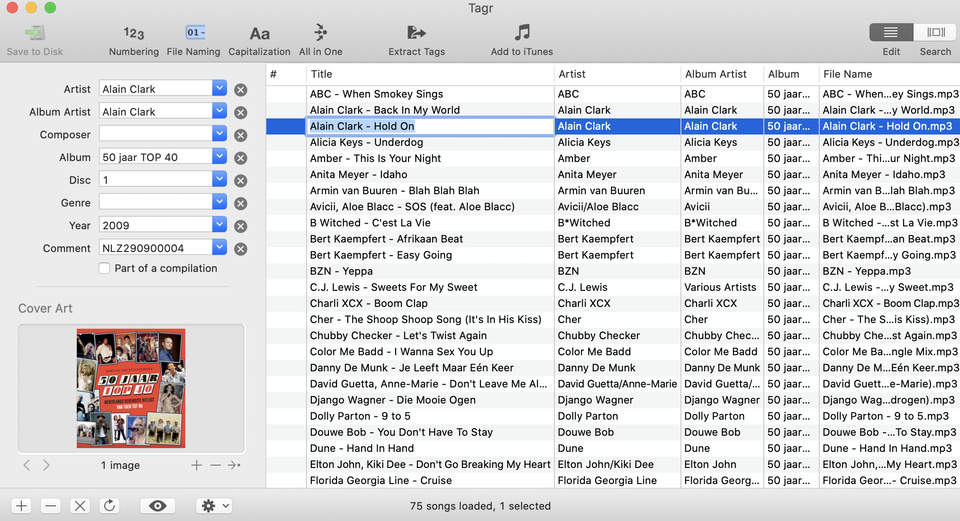The image size is (960, 521).
Task: Expand the Comment dropdown
Action: tap(220, 247)
